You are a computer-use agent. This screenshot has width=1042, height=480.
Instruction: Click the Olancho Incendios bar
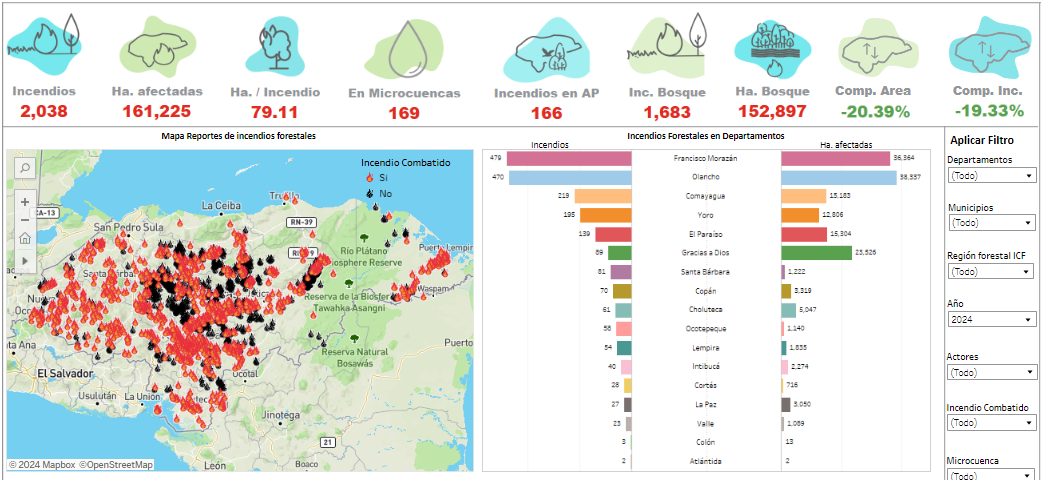[x=570, y=178]
